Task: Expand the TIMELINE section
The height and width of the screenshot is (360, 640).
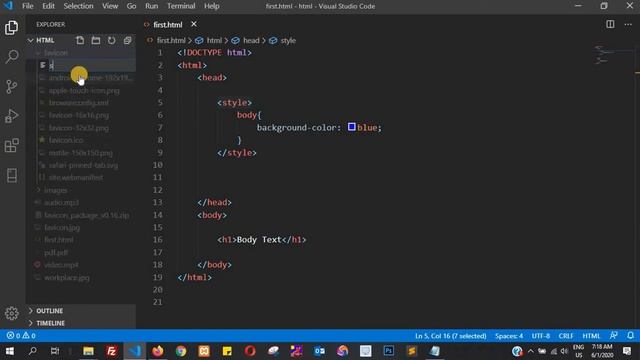Action: coord(50,323)
